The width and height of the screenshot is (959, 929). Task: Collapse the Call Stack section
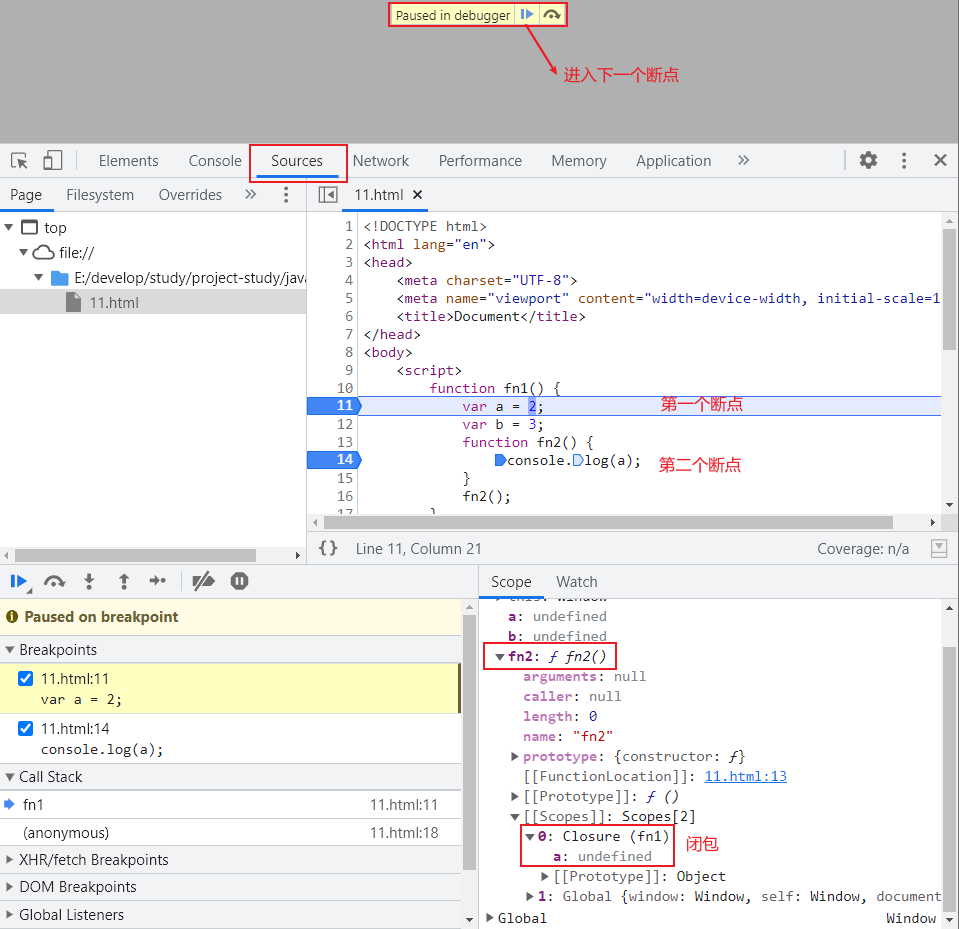[x=50, y=777]
